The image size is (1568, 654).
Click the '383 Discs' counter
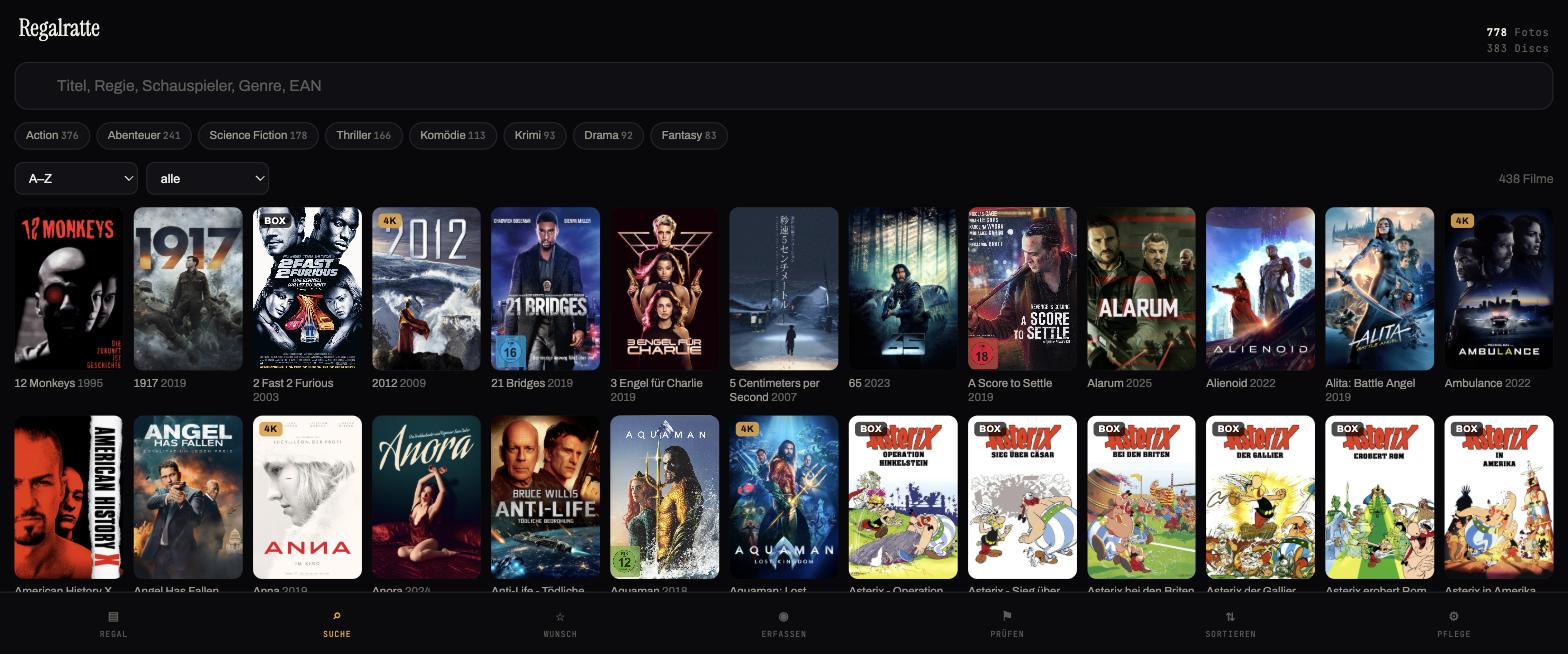(1518, 48)
